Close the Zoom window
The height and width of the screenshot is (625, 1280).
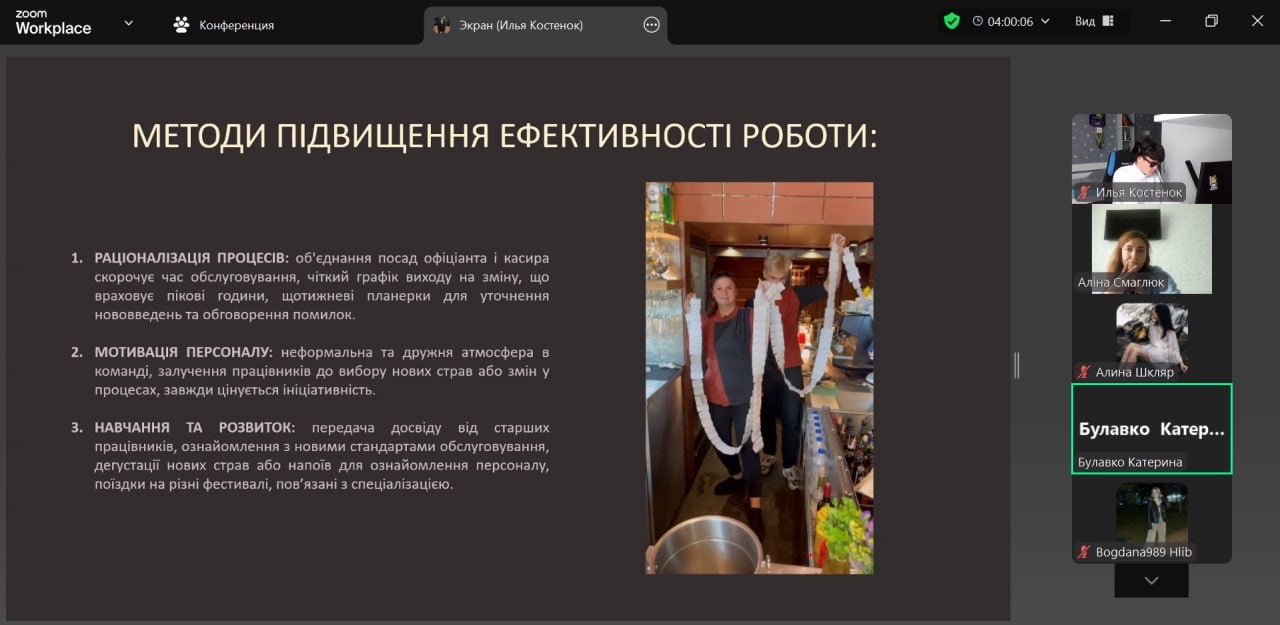point(1256,21)
